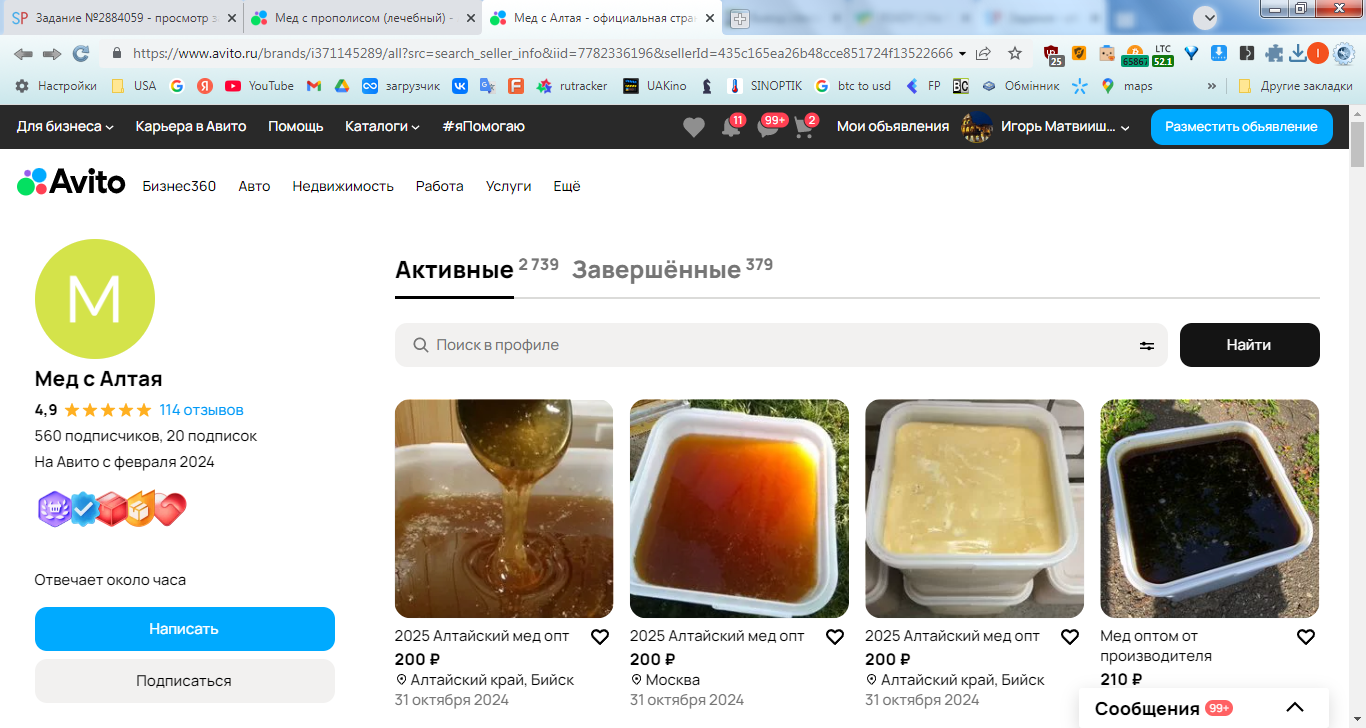
Task: Open the VK bookmark icon
Action: tap(460, 86)
